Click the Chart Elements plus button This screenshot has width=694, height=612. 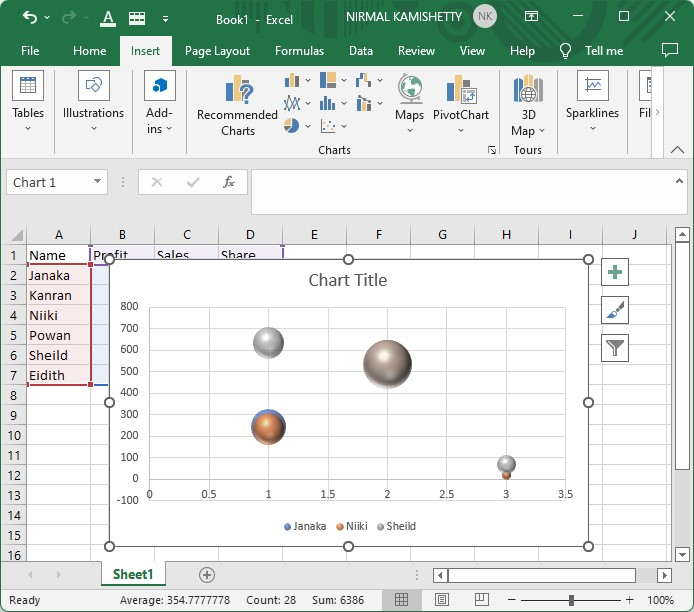(x=615, y=272)
